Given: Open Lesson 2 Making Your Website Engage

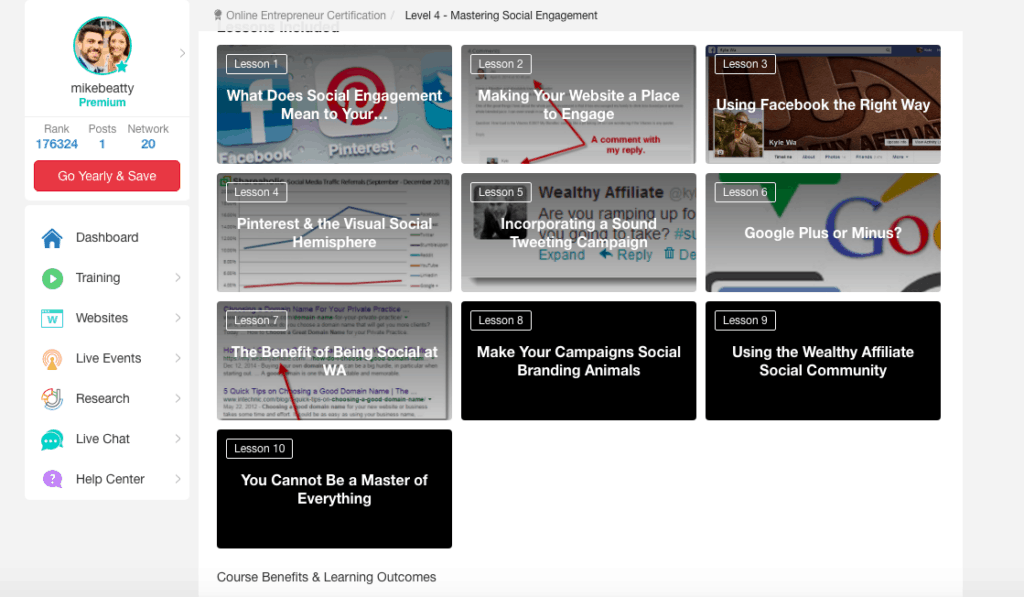Looking at the screenshot, I should click(579, 105).
